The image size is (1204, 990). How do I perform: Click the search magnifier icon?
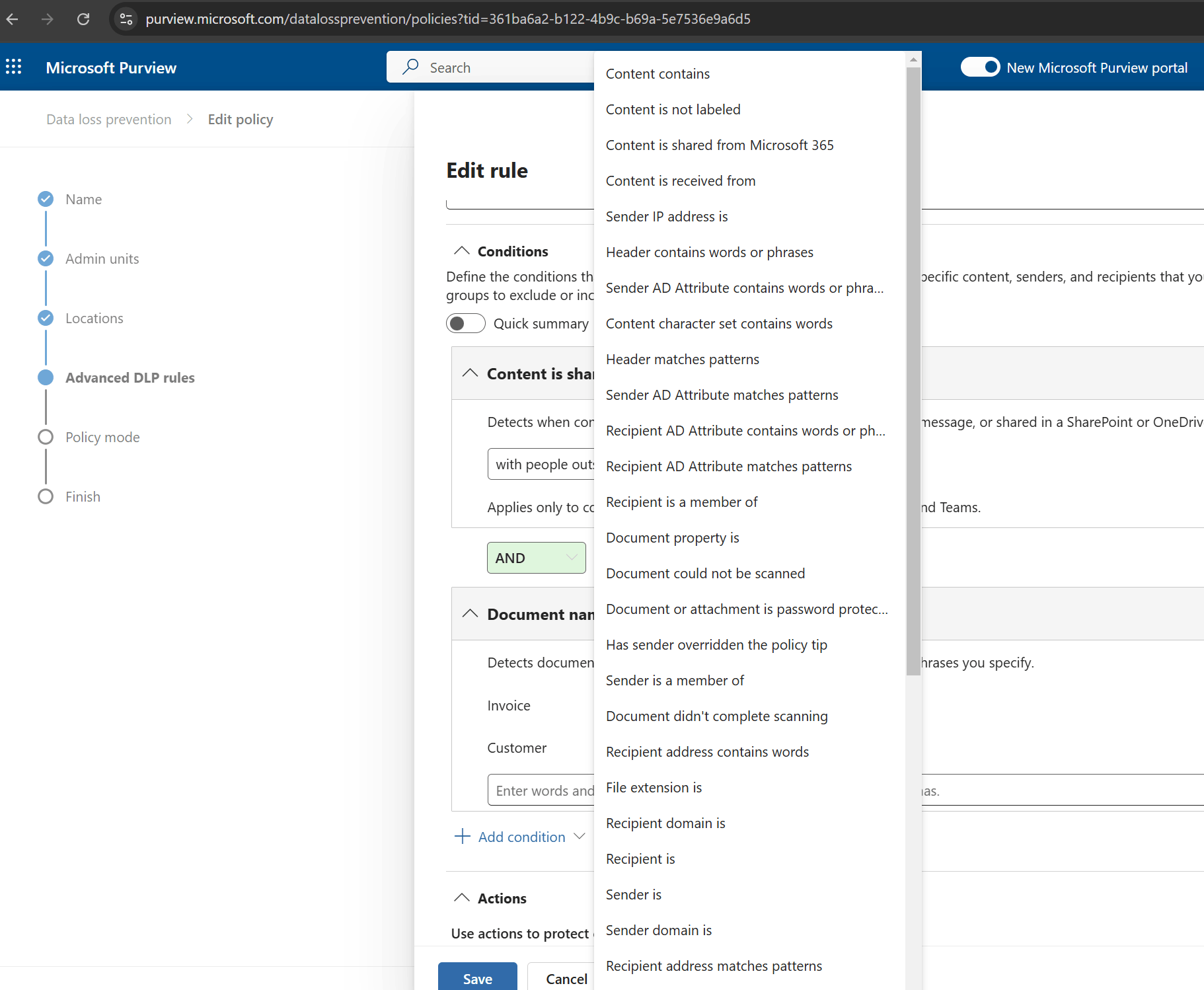click(x=411, y=67)
